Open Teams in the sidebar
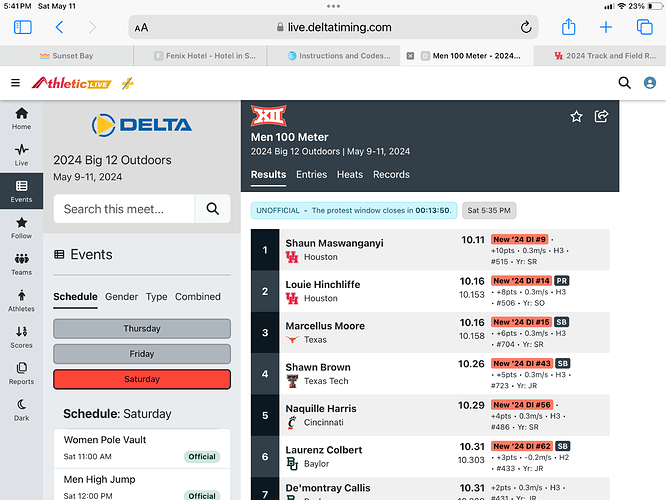This screenshot has height=500, width=666. (x=21, y=264)
